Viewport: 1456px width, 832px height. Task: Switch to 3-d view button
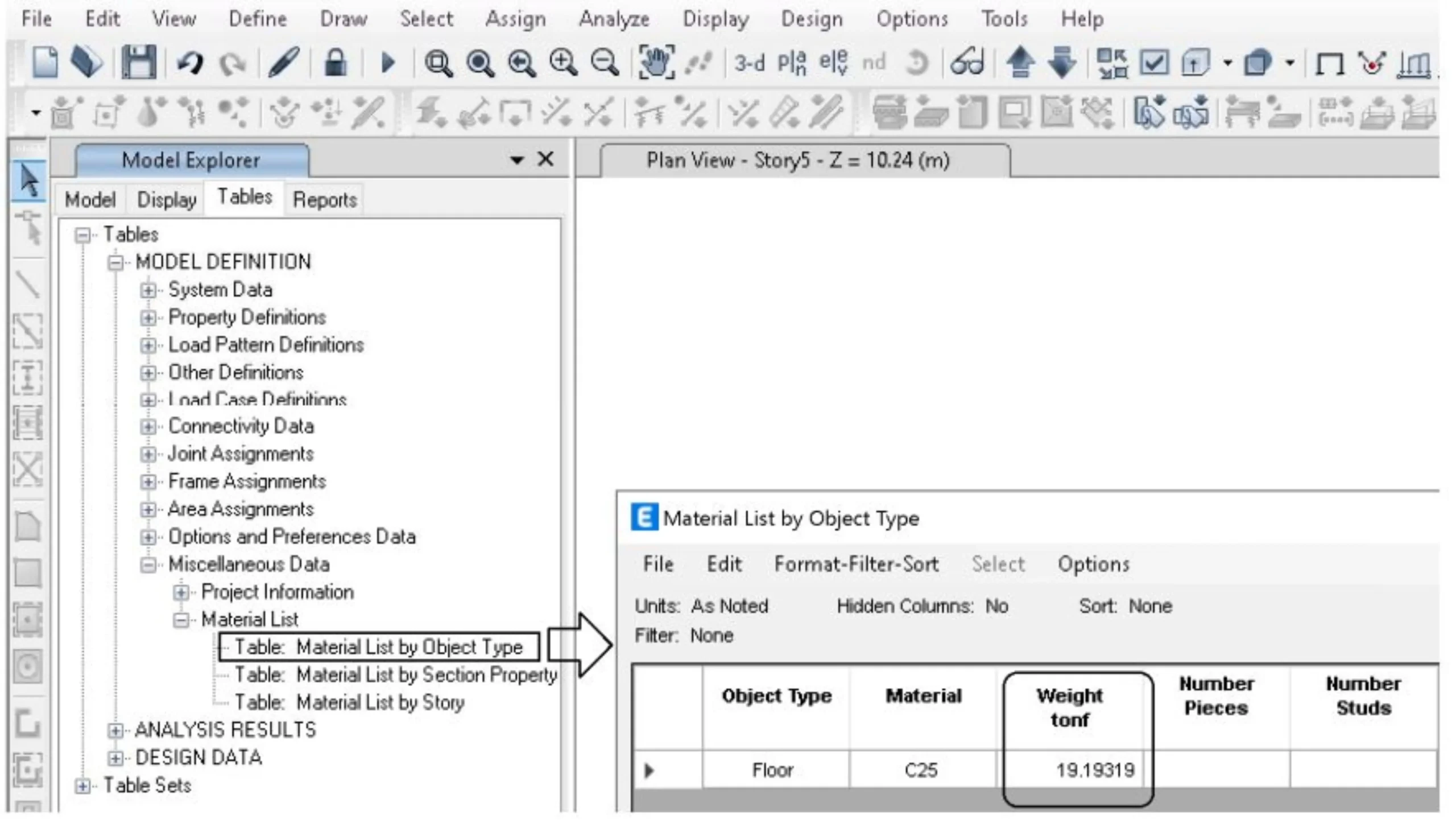pos(749,62)
